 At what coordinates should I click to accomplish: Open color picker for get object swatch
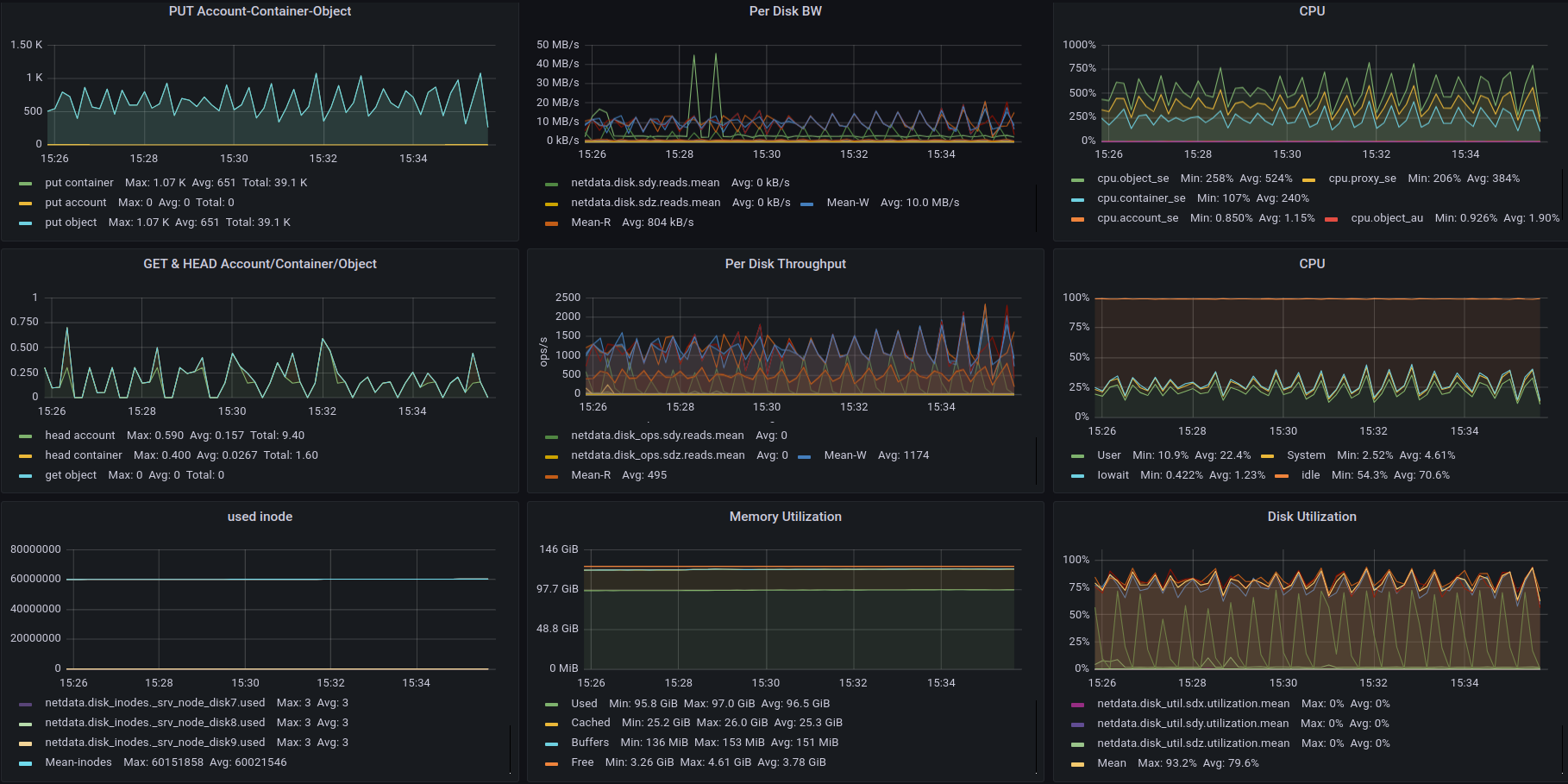coord(26,476)
